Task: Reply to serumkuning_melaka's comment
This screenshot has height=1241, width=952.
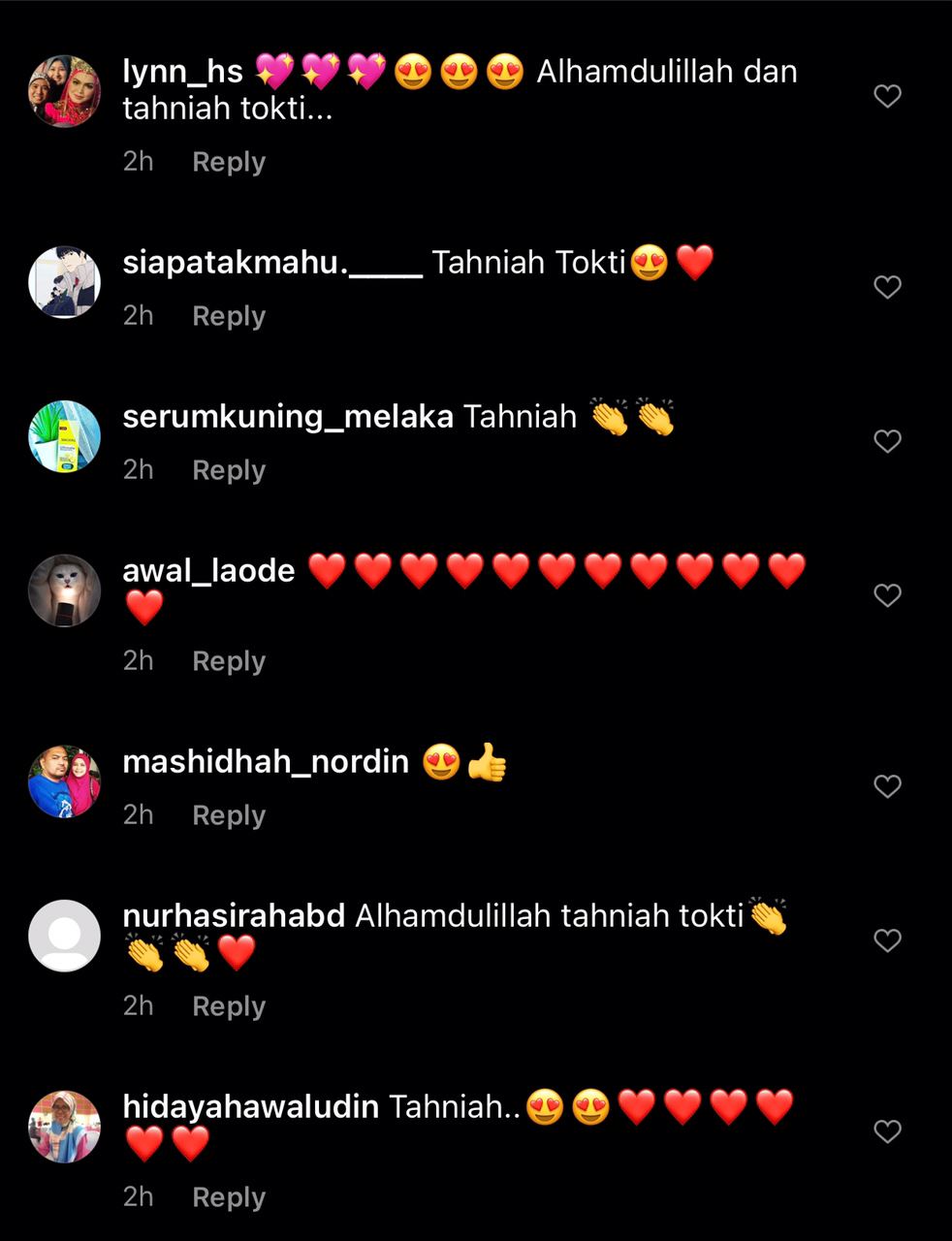Action: click(229, 470)
